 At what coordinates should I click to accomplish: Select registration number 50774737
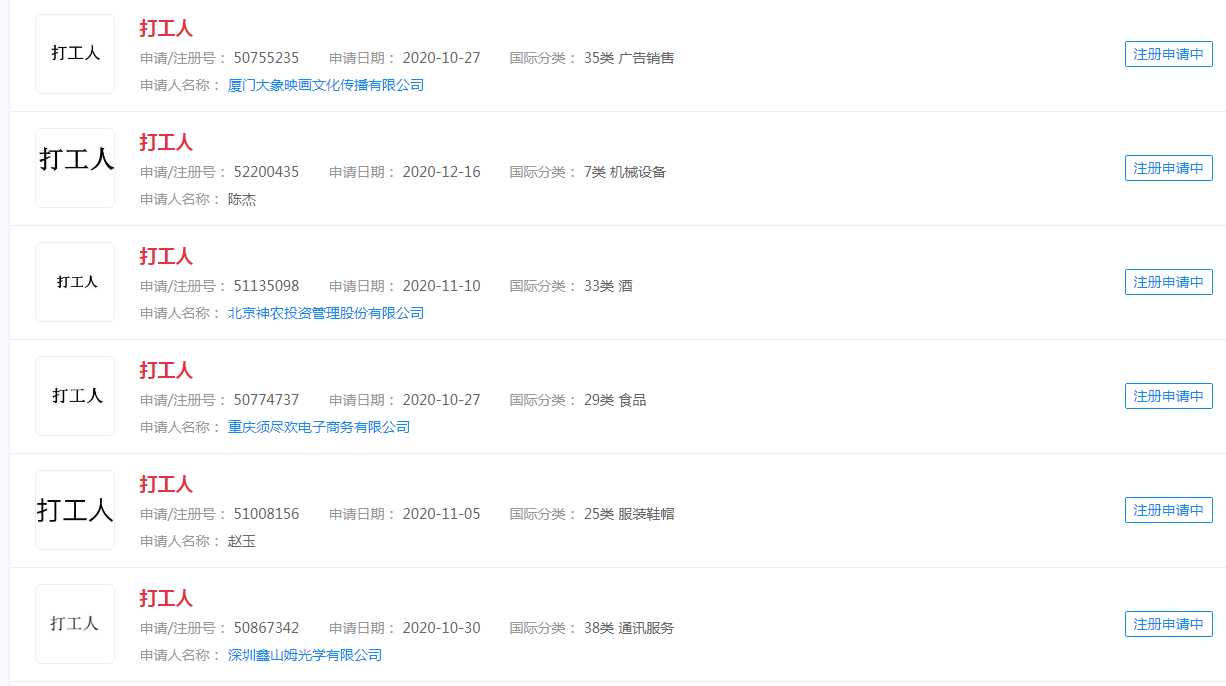[266, 400]
